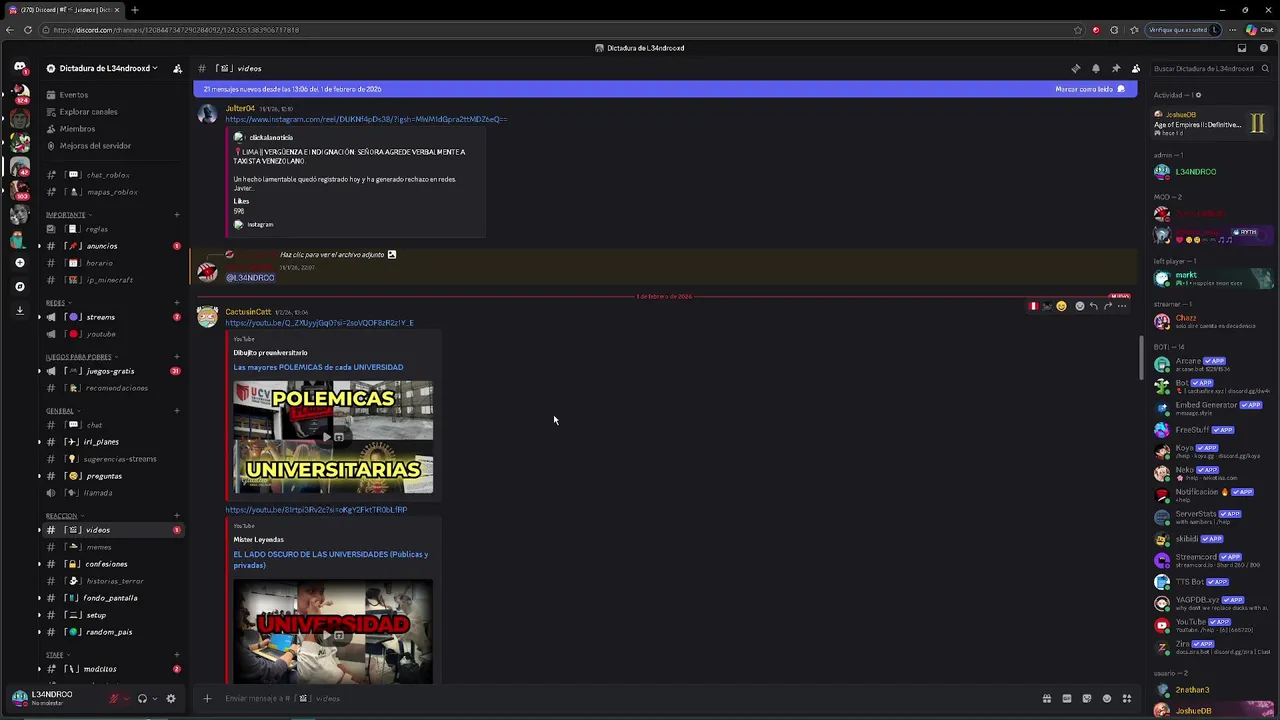The width and height of the screenshot is (1280, 720).
Task: Open the download apps icon in server bar
Action: coord(19,310)
